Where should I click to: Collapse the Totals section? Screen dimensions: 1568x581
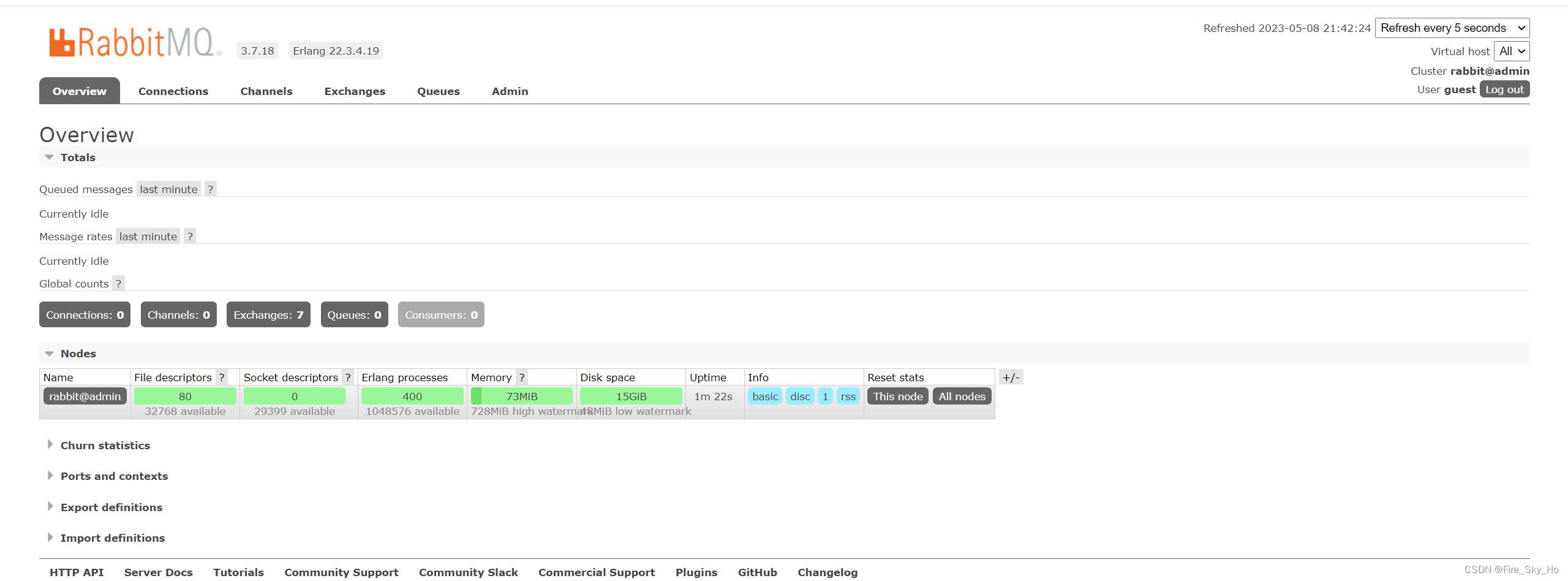pyautogui.click(x=78, y=158)
